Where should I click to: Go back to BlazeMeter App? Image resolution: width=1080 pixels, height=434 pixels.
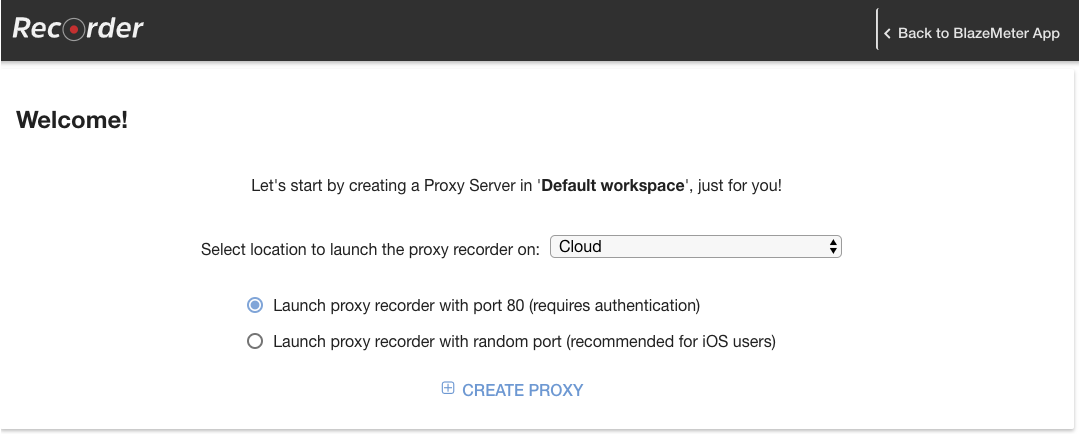click(x=978, y=33)
